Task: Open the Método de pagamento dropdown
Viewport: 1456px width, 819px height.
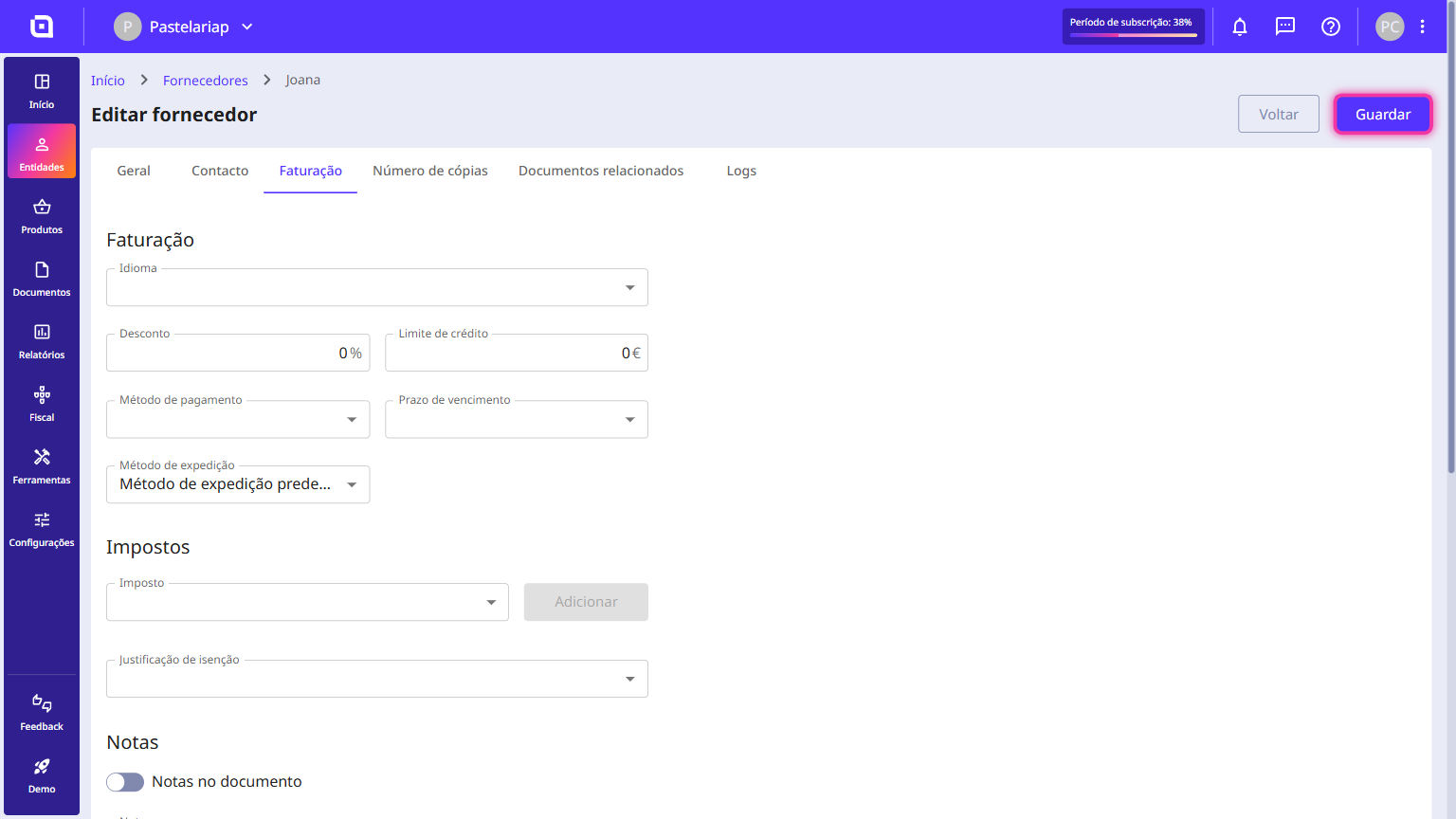Action: tap(238, 419)
